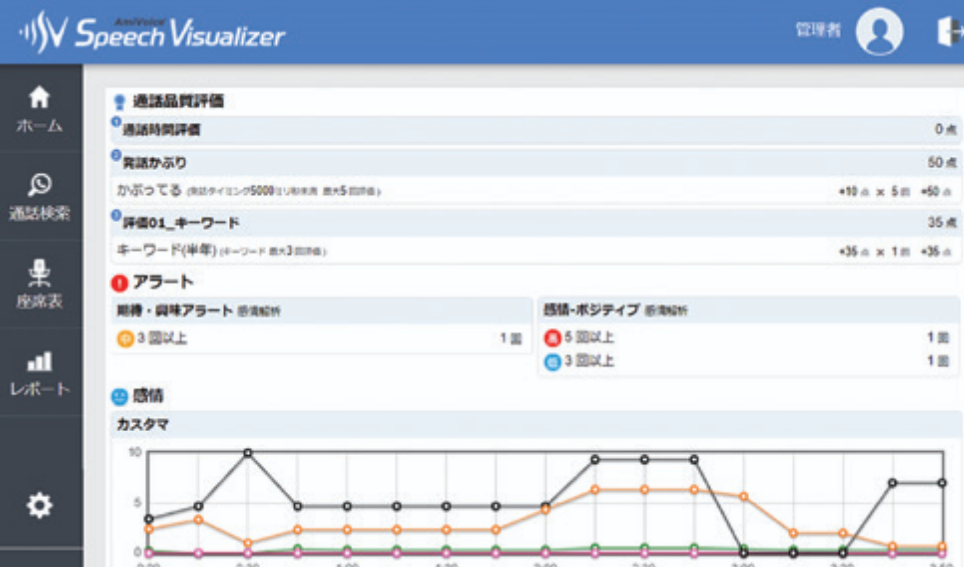The height and width of the screenshot is (567, 964).
Task: Click the 管理者 user name label
Action: pos(817,32)
